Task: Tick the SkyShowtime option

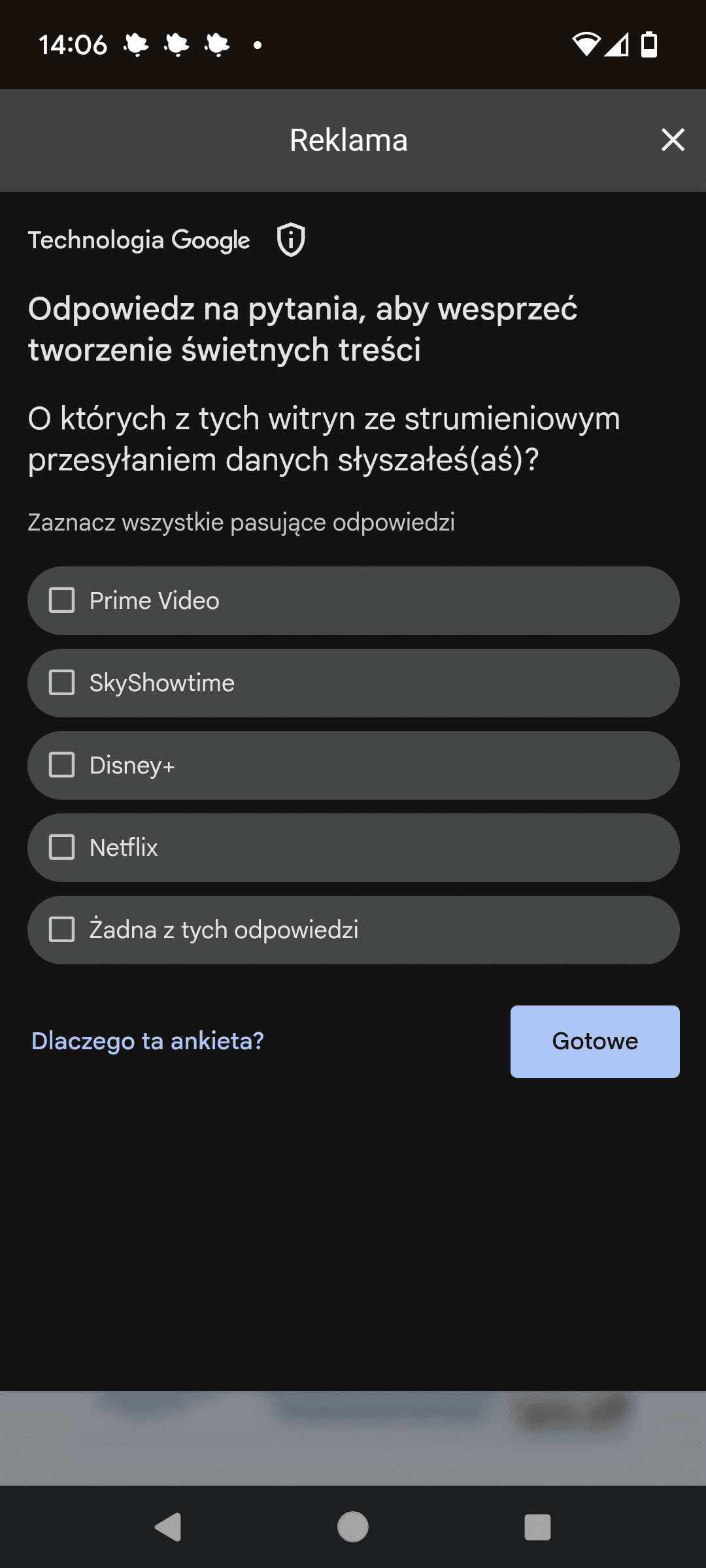Action: pos(62,683)
